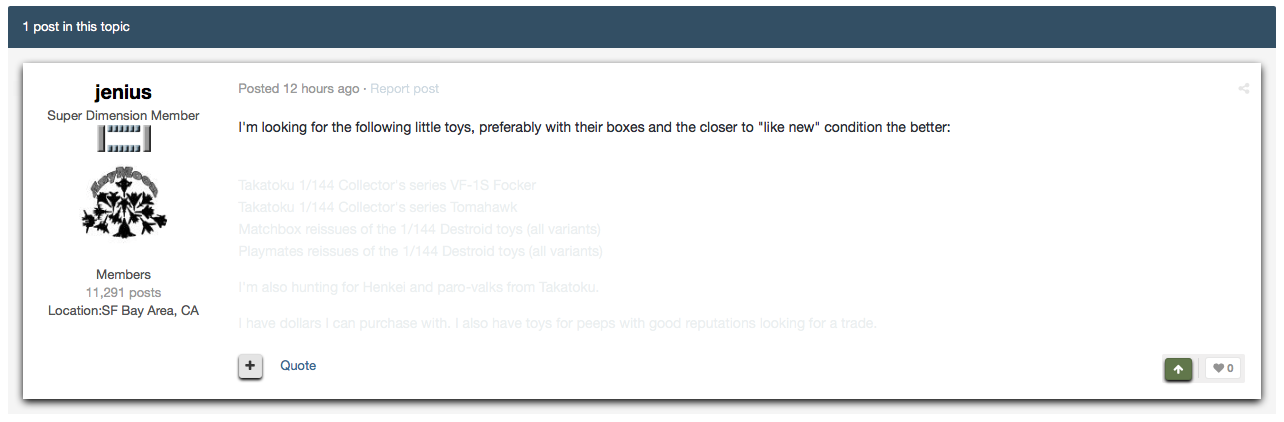The height and width of the screenshot is (422, 1284).
Task: Click the Members group label
Action: tap(123, 275)
